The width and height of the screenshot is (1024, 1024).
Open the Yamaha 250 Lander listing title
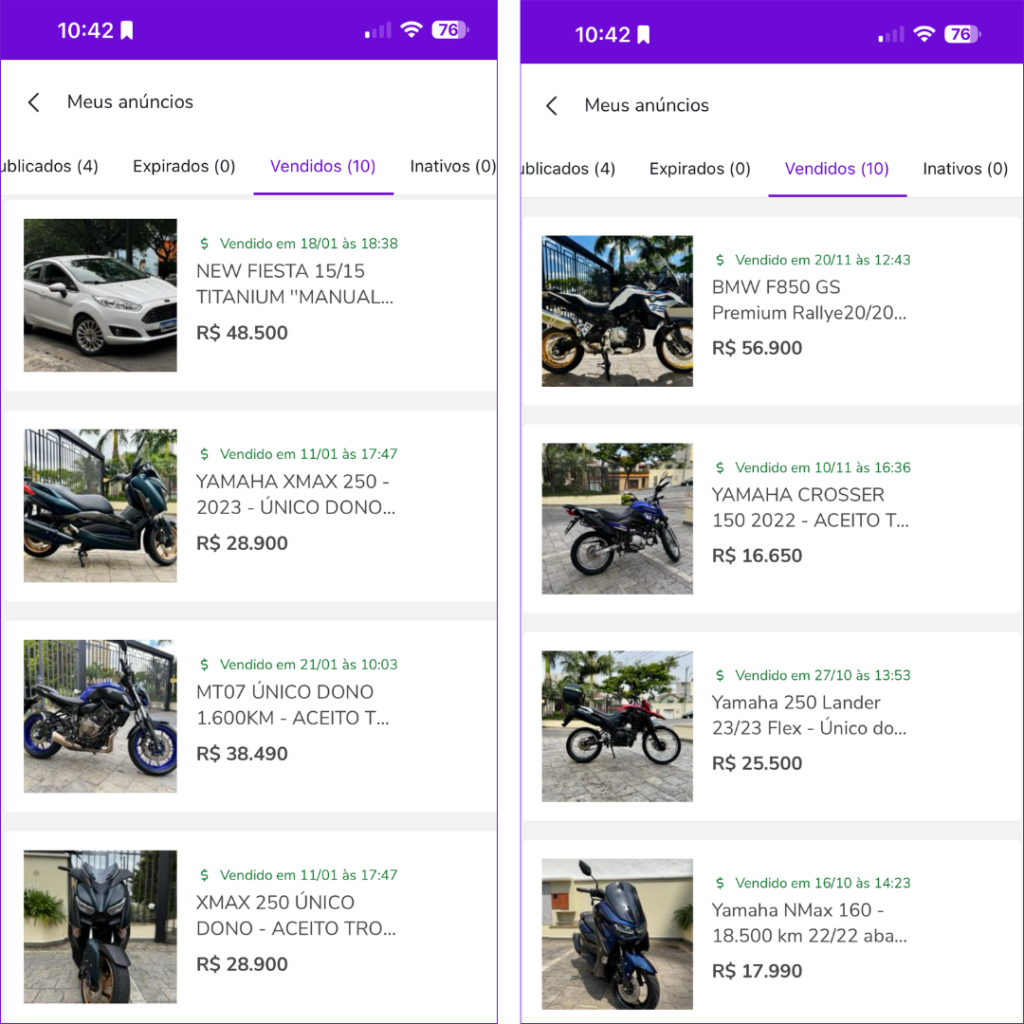809,715
